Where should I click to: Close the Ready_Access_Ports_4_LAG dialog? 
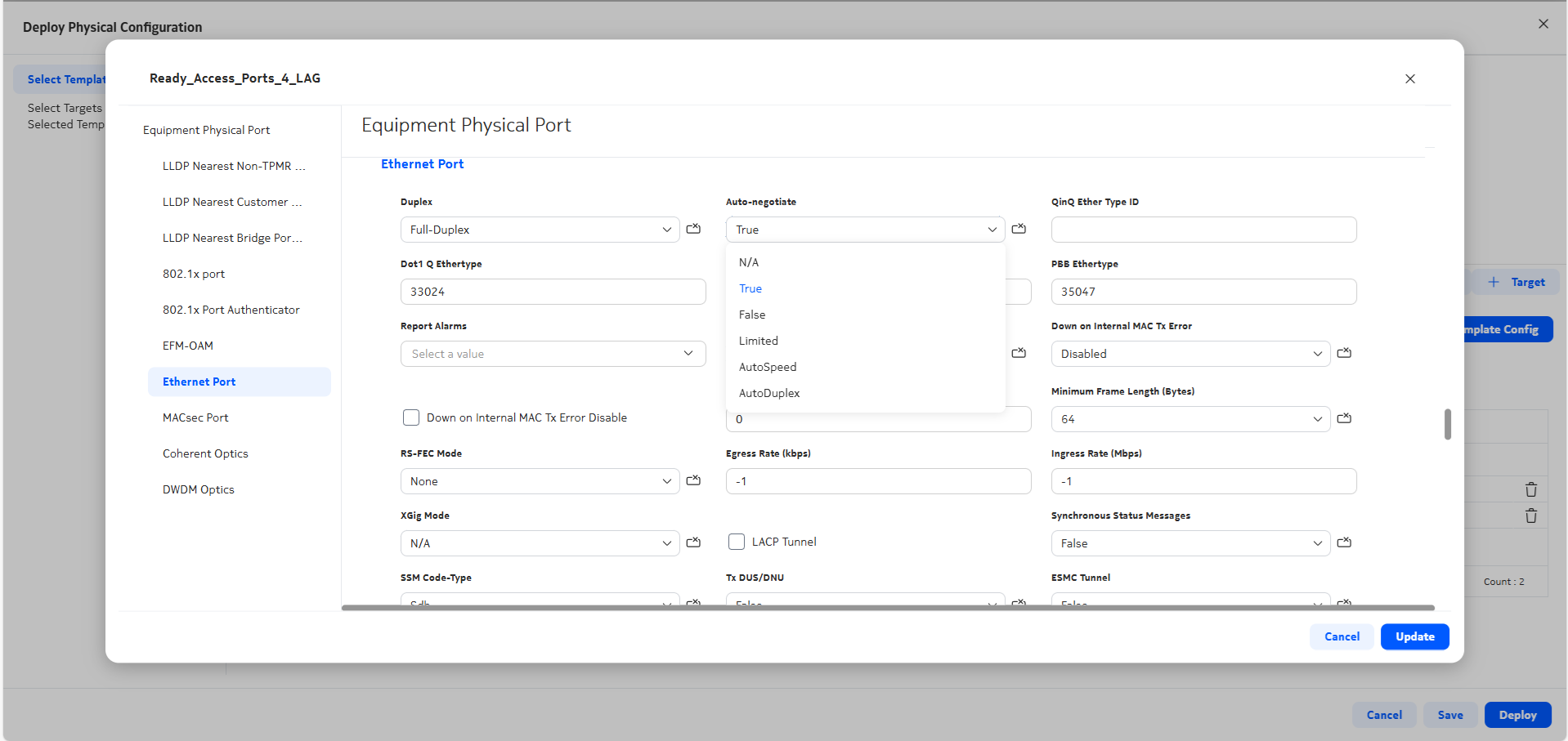click(x=1409, y=79)
